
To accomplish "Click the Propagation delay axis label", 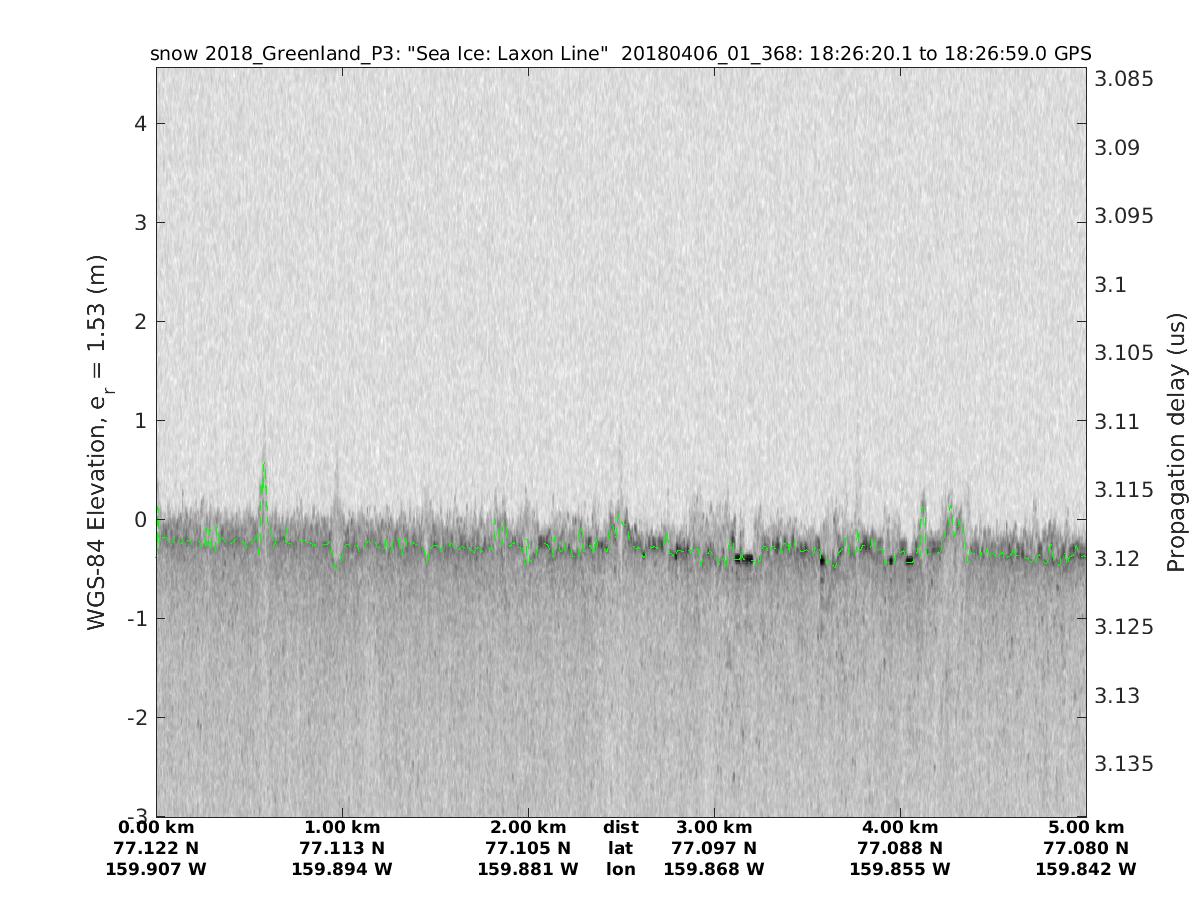I will click(1177, 442).
